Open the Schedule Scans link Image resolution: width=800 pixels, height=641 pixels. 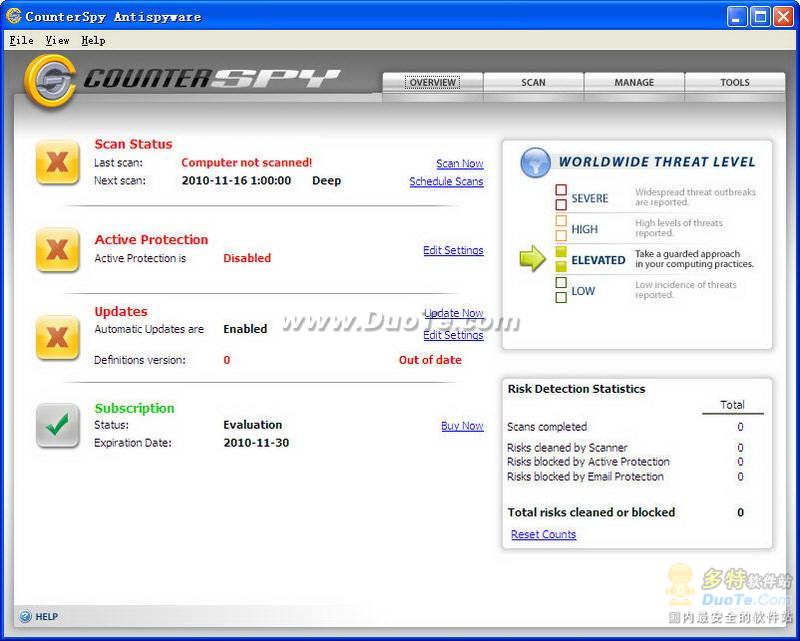[x=446, y=181]
